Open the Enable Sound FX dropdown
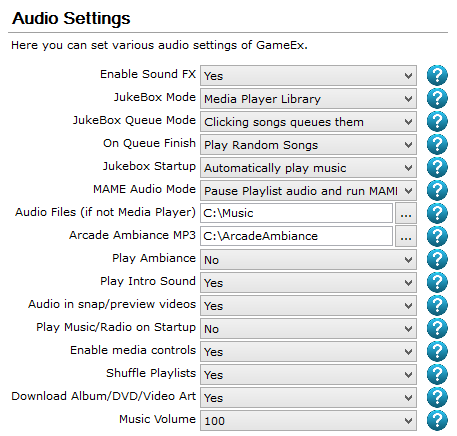Viewport: 457px width, 436px height. [308, 76]
